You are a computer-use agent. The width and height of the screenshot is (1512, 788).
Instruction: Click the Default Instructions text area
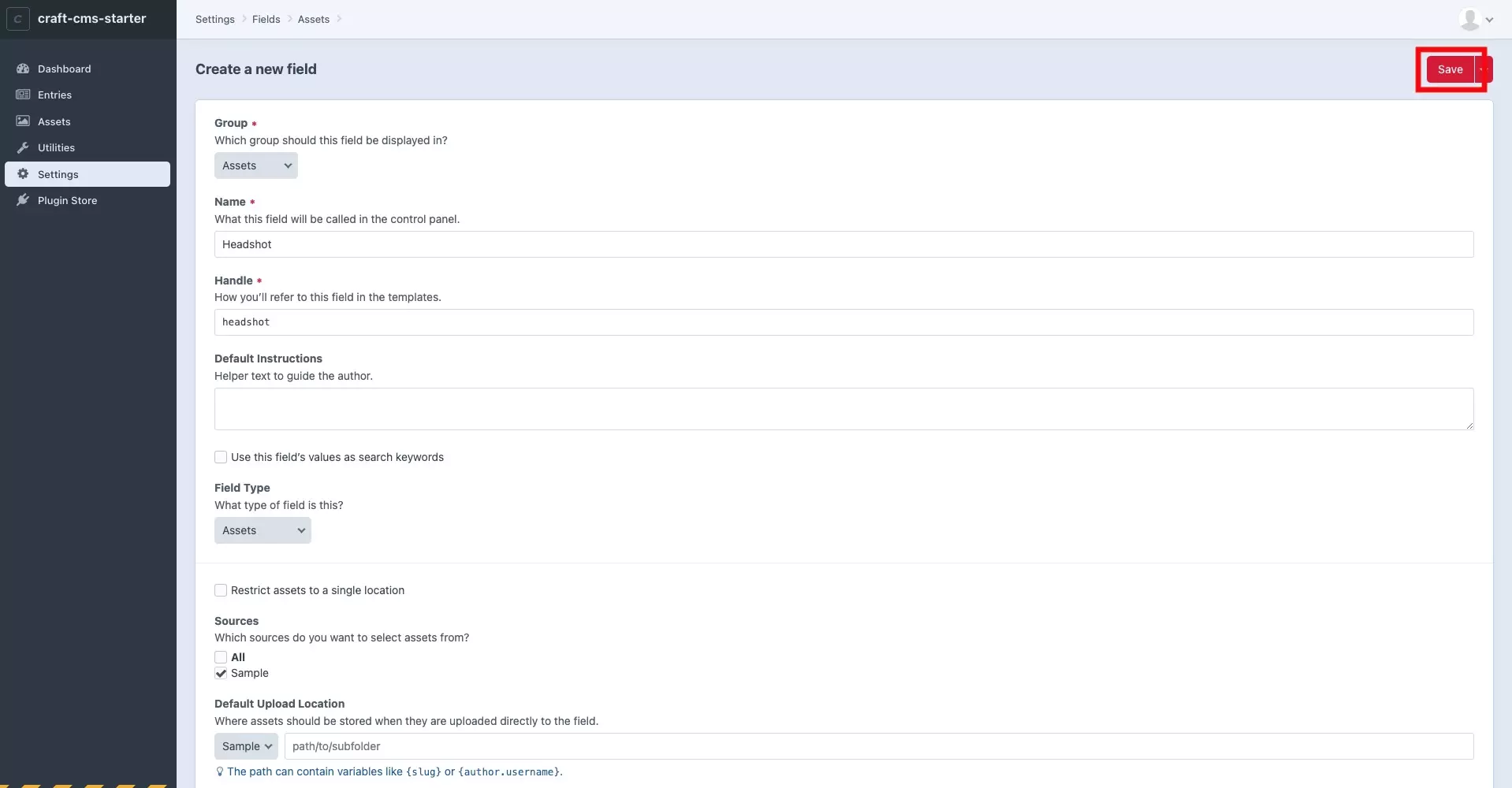(x=844, y=409)
